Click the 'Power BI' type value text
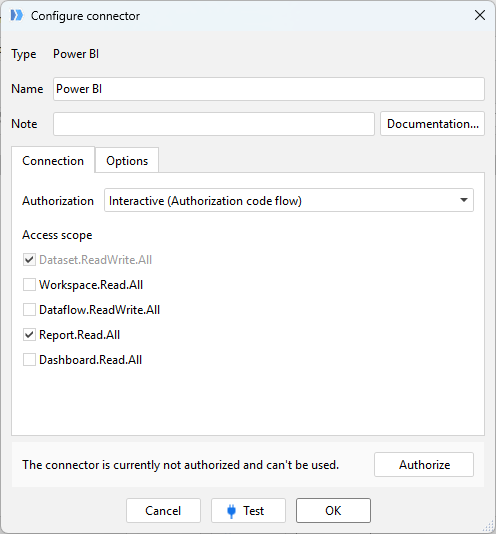The image size is (496, 534). [x=76, y=54]
